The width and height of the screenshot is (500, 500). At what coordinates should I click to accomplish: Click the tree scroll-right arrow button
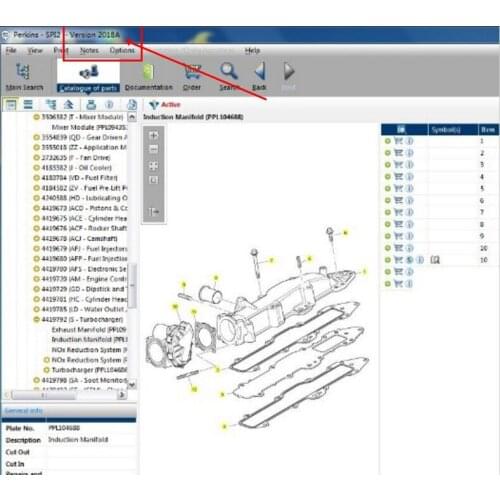(x=122, y=395)
